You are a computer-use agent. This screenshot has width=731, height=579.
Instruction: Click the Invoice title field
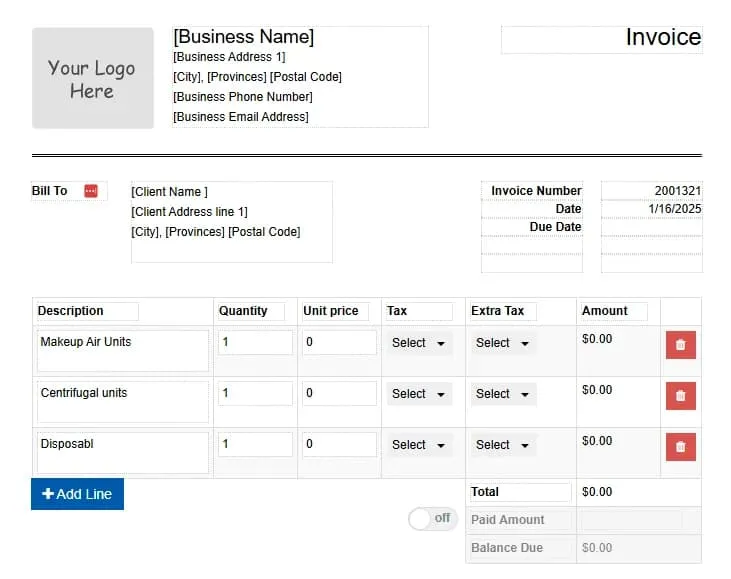(x=602, y=39)
